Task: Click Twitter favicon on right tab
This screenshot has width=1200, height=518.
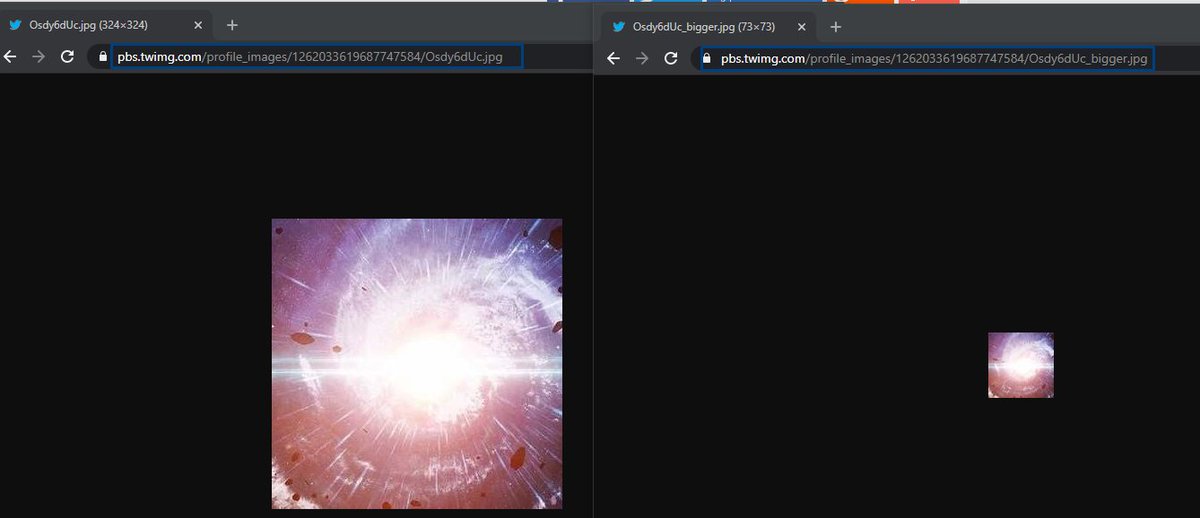Action: coord(619,26)
